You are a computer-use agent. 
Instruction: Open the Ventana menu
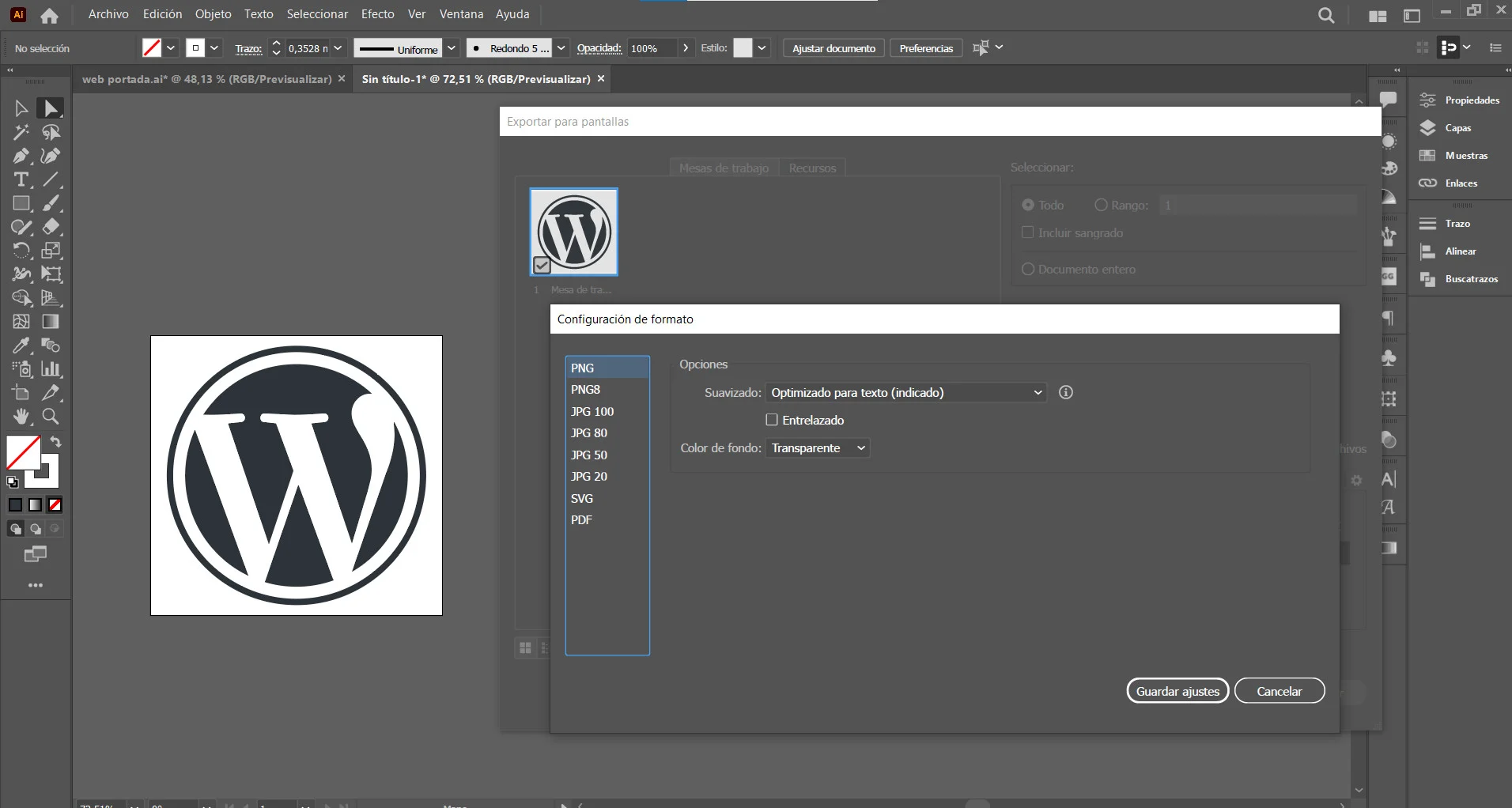click(461, 14)
